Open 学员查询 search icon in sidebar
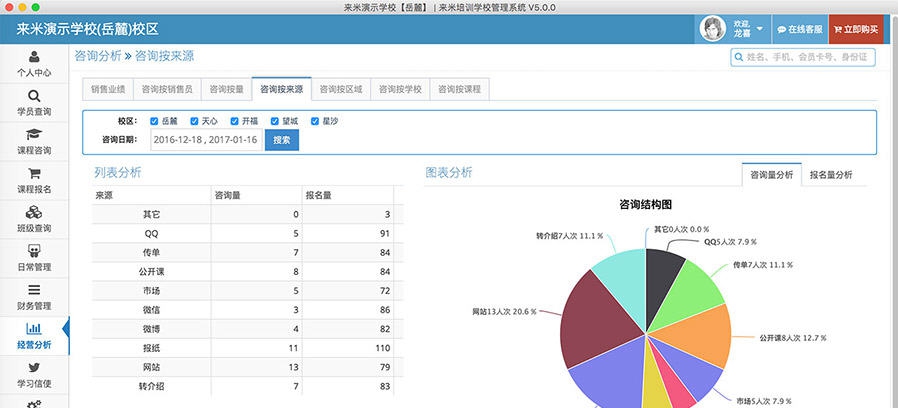Screen dimensions: 898x408 [34, 96]
